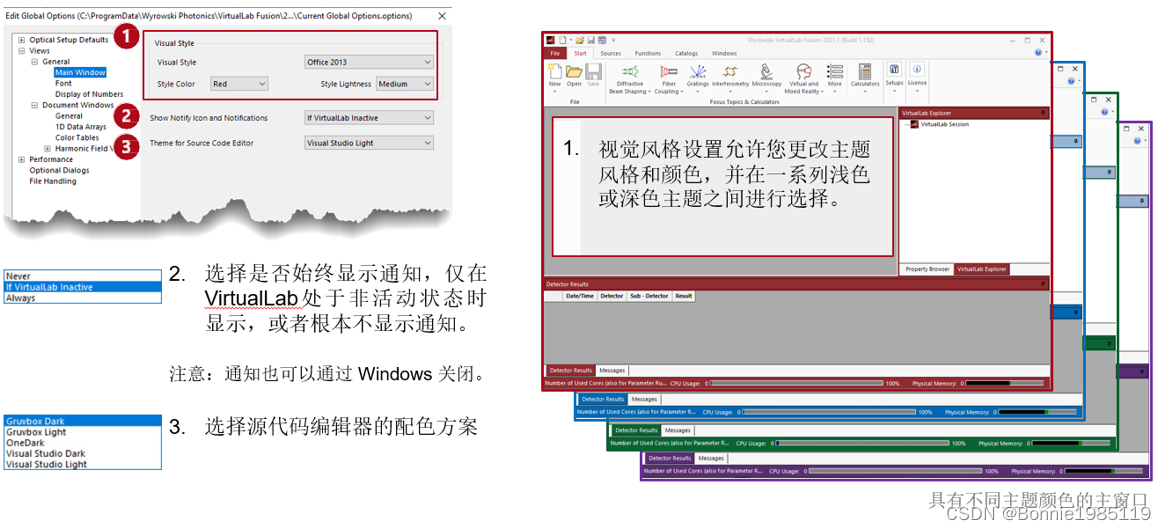Open the Gratings focus topic
Viewport: 1166px width, 530px height.
[698, 78]
